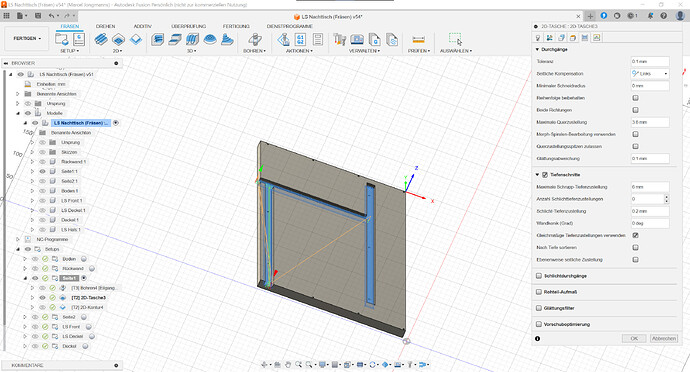This screenshot has width=690, height=372.
Task: Switch to the ADDITIV tab
Action: pyautogui.click(x=143, y=26)
